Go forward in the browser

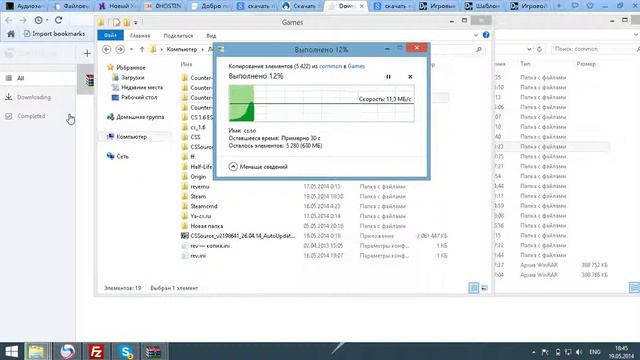pyautogui.click(x=23, y=20)
